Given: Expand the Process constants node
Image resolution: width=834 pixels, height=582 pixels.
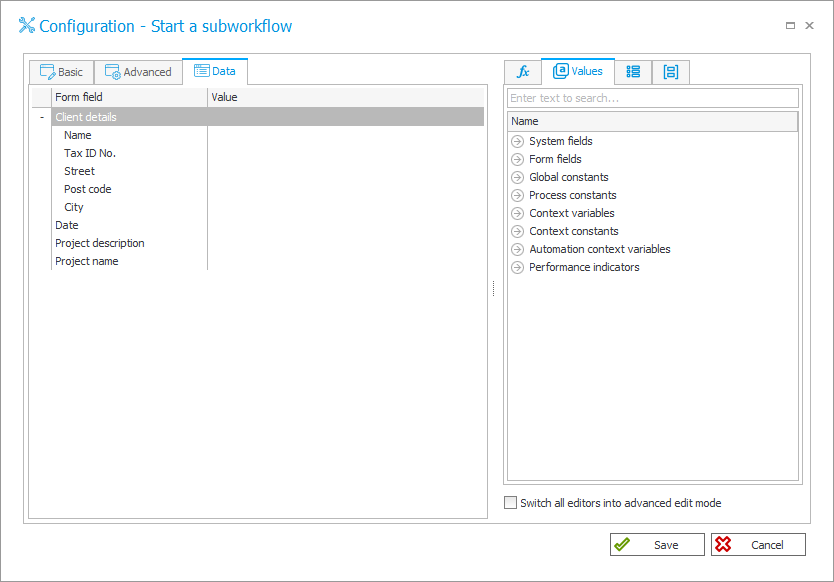Looking at the screenshot, I should pyautogui.click(x=517, y=196).
